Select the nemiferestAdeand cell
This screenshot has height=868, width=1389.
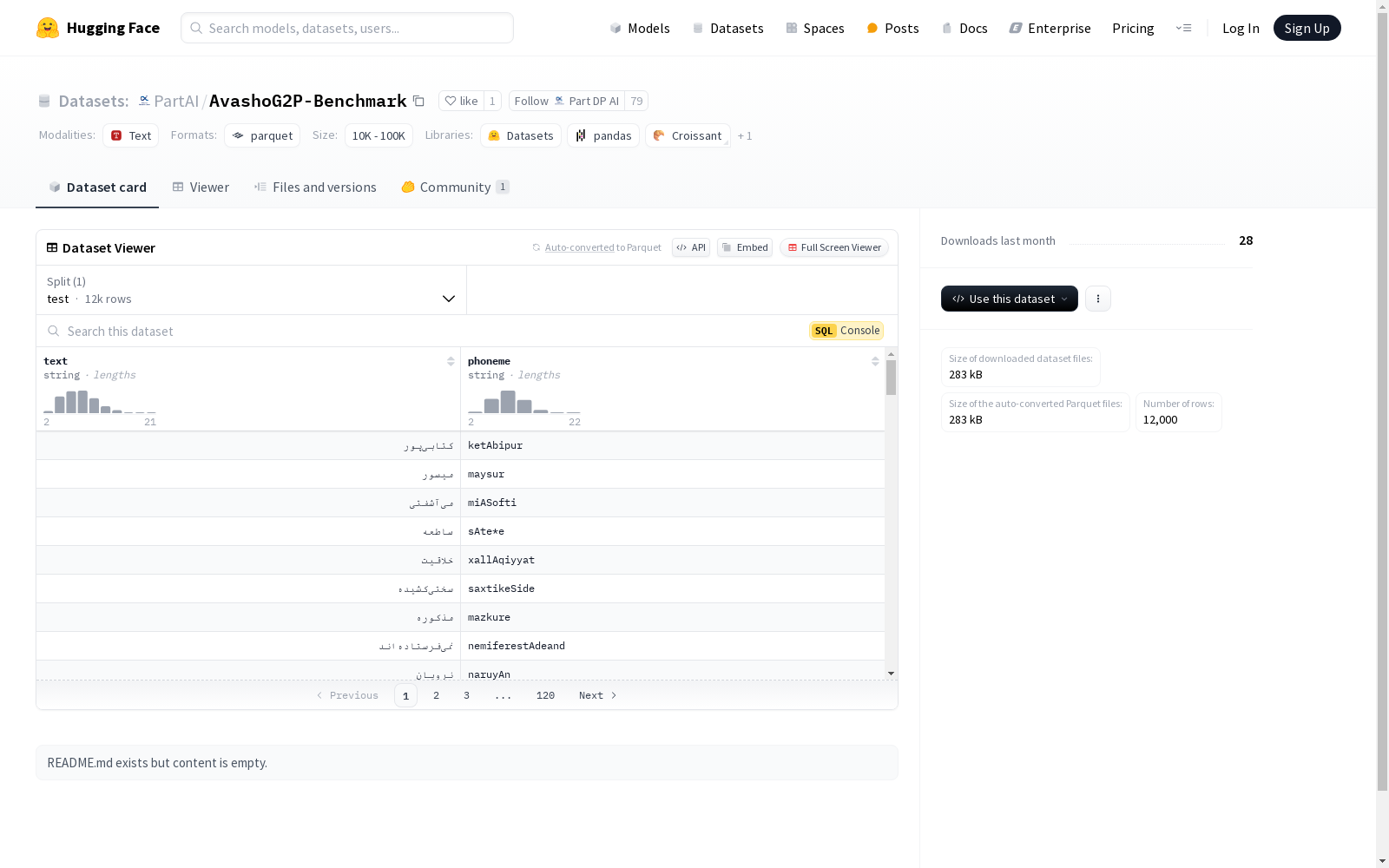pos(673,646)
